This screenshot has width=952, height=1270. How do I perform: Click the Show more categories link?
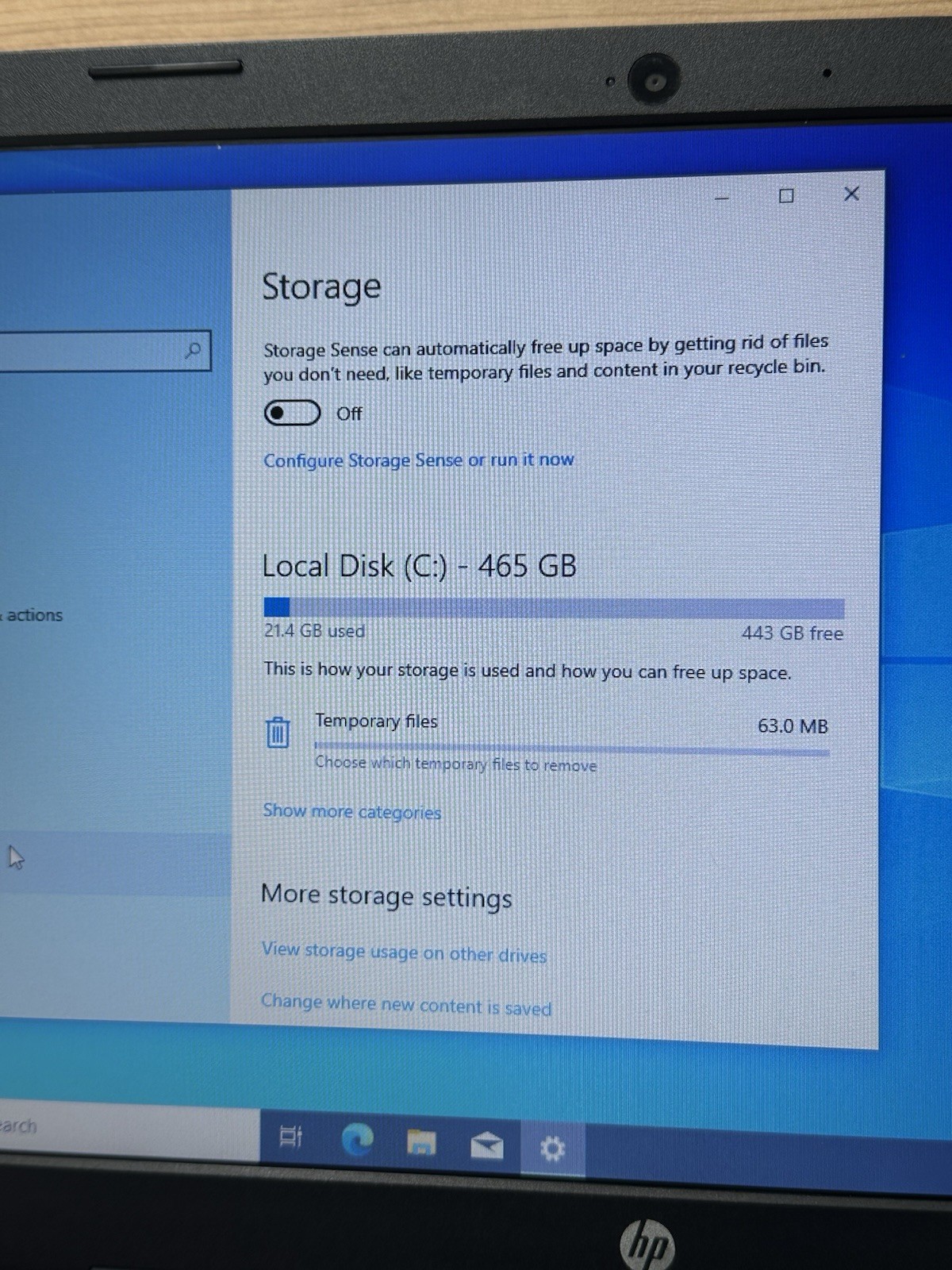(x=351, y=811)
